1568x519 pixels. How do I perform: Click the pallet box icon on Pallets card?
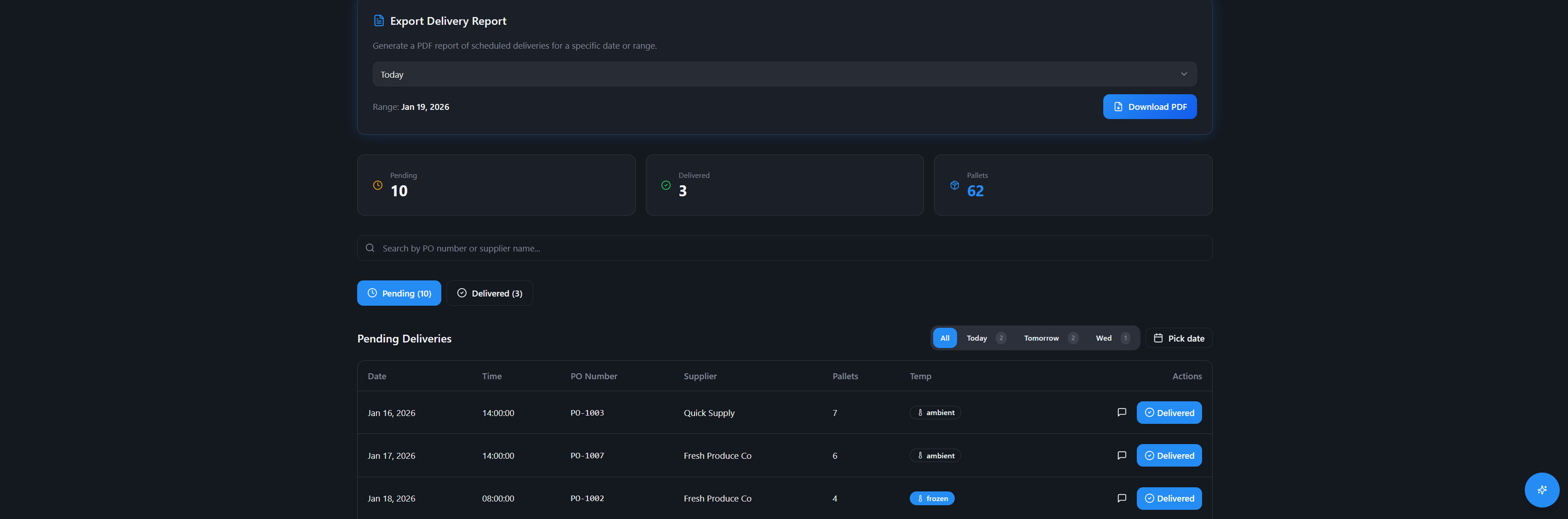[954, 185]
